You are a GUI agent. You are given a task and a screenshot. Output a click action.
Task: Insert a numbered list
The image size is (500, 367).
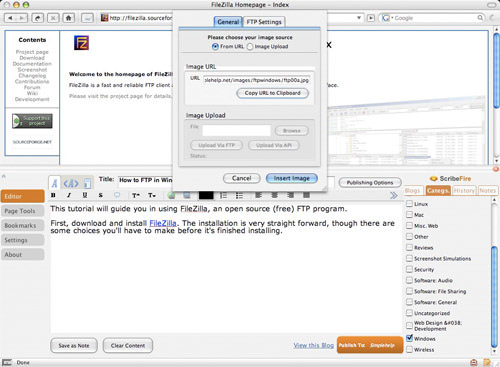tap(223, 195)
